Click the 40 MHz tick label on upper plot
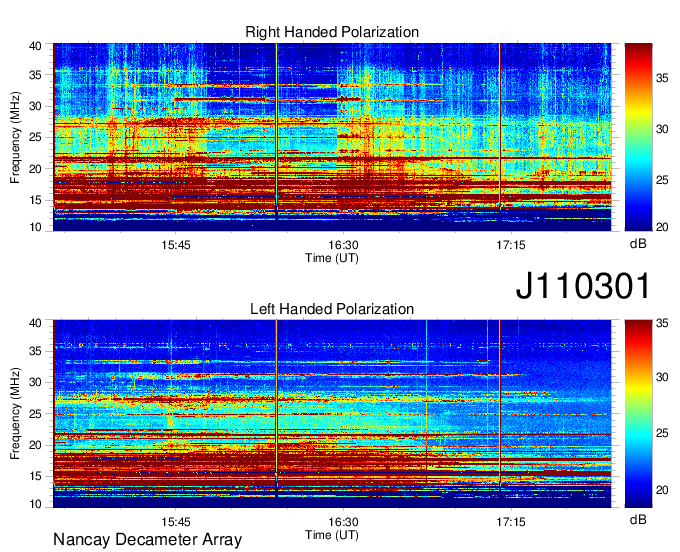 pos(35,46)
